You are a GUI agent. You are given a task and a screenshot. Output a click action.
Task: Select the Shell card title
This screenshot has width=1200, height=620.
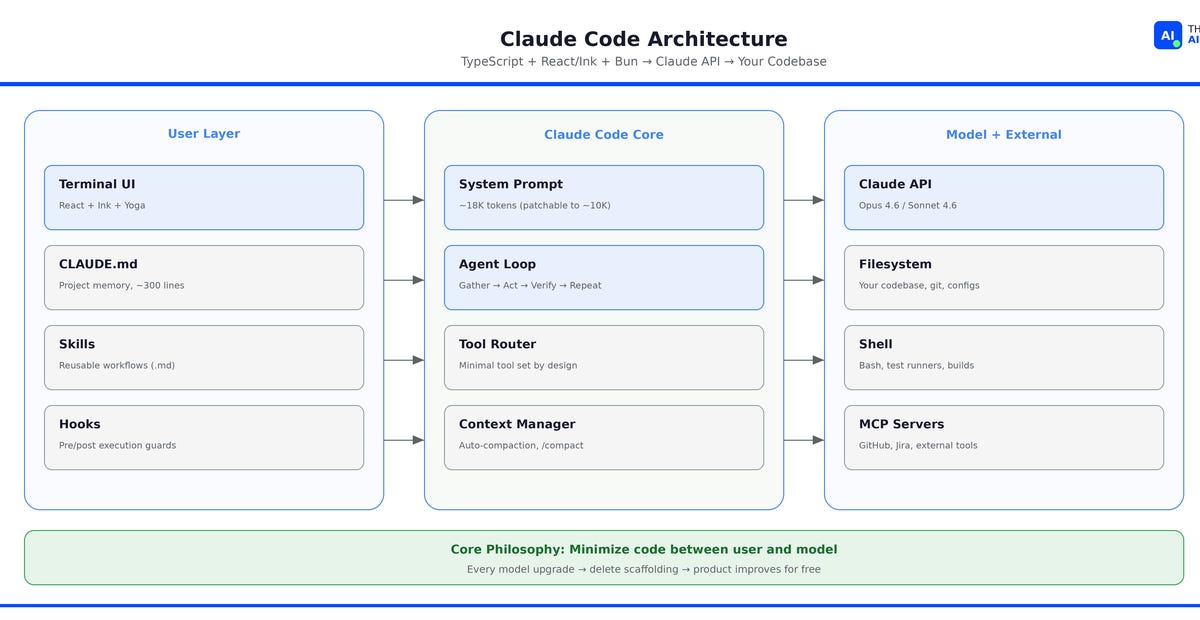876,344
